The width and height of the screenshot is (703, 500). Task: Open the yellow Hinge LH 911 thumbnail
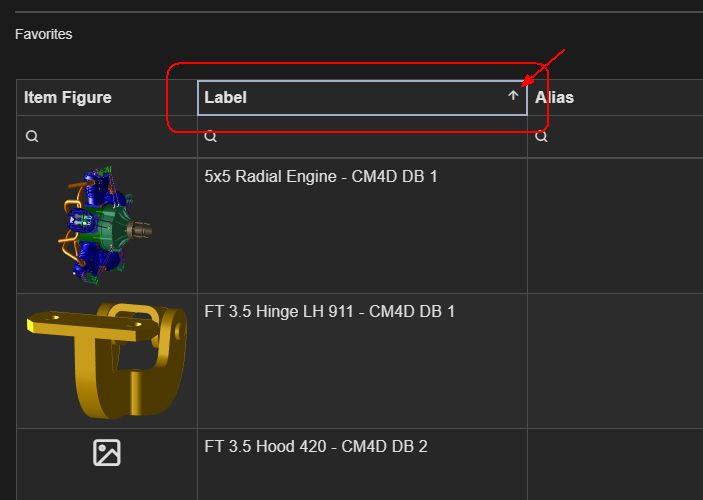(106, 359)
